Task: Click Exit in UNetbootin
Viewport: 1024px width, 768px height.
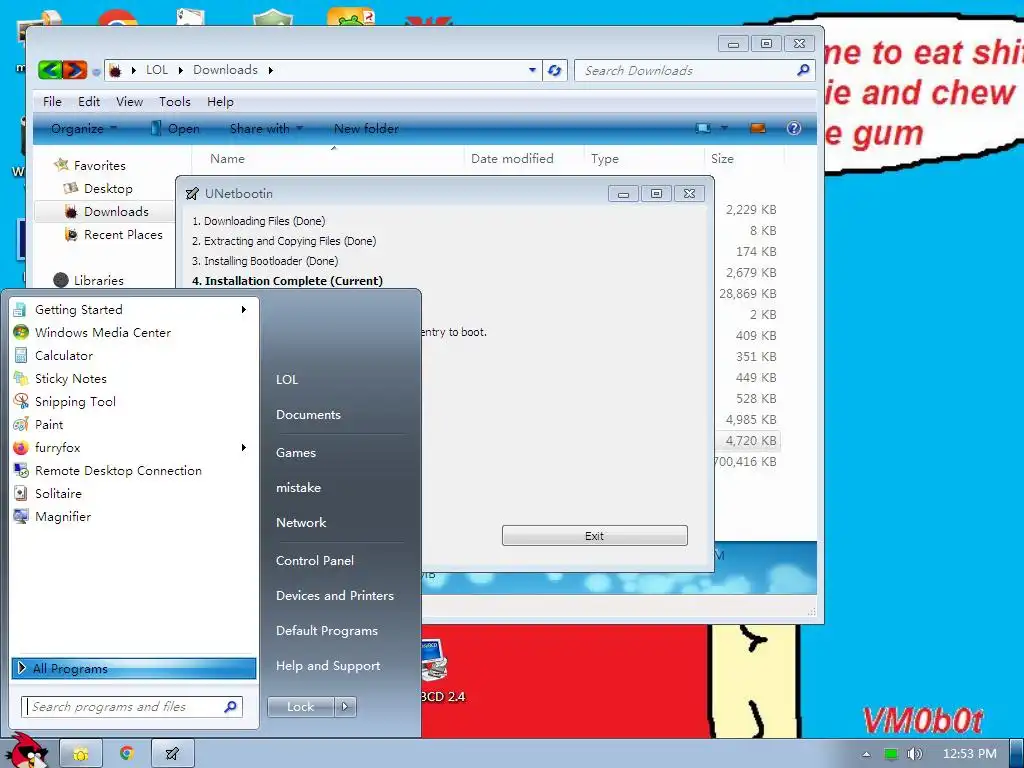Action: tap(594, 536)
